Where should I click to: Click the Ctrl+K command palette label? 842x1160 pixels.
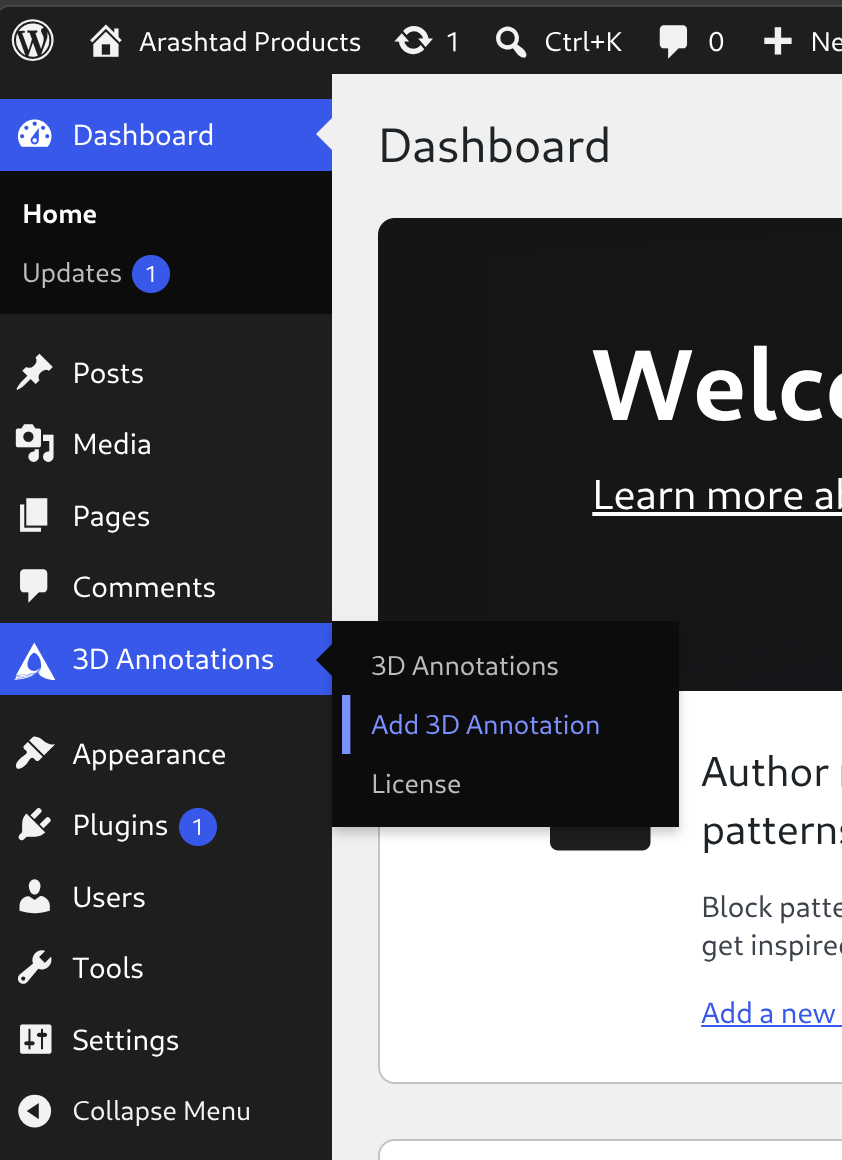tap(583, 42)
